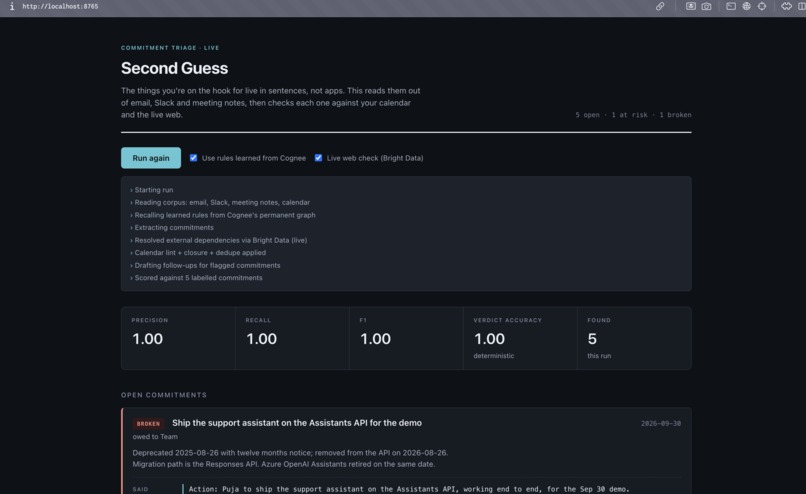Toggle Live web check (Bright Data) checkbox
806x494 pixels.
tap(318, 158)
